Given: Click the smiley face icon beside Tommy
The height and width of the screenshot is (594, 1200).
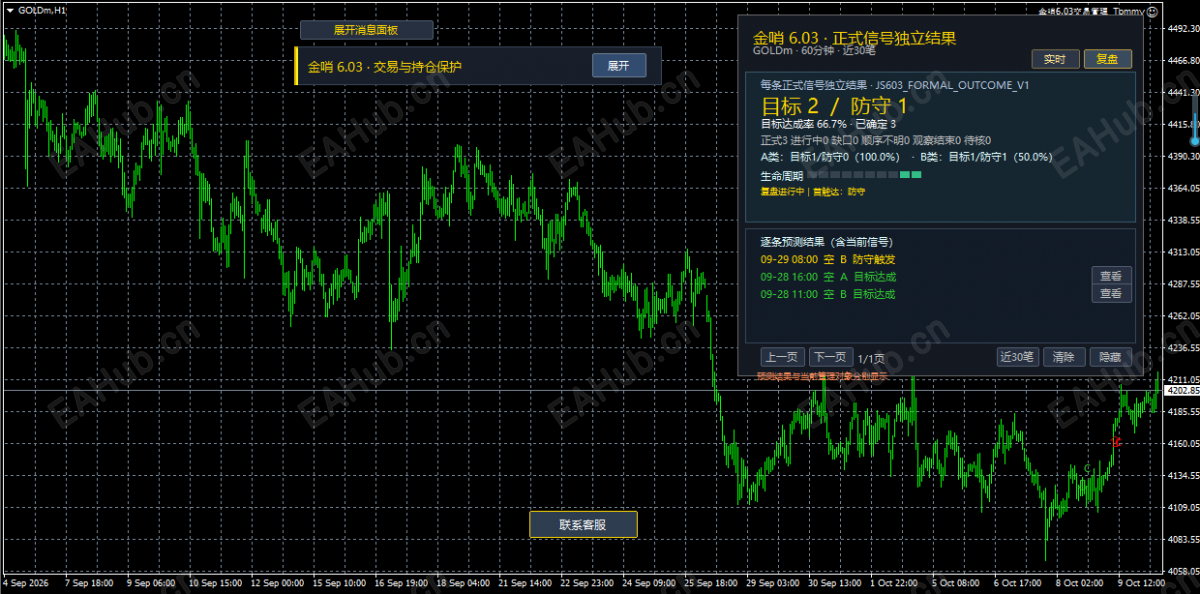Looking at the screenshot, I should [1153, 11].
